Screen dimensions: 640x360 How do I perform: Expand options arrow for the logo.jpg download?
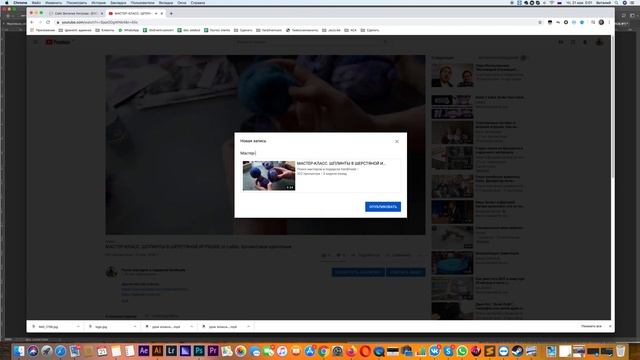[x=135, y=327]
